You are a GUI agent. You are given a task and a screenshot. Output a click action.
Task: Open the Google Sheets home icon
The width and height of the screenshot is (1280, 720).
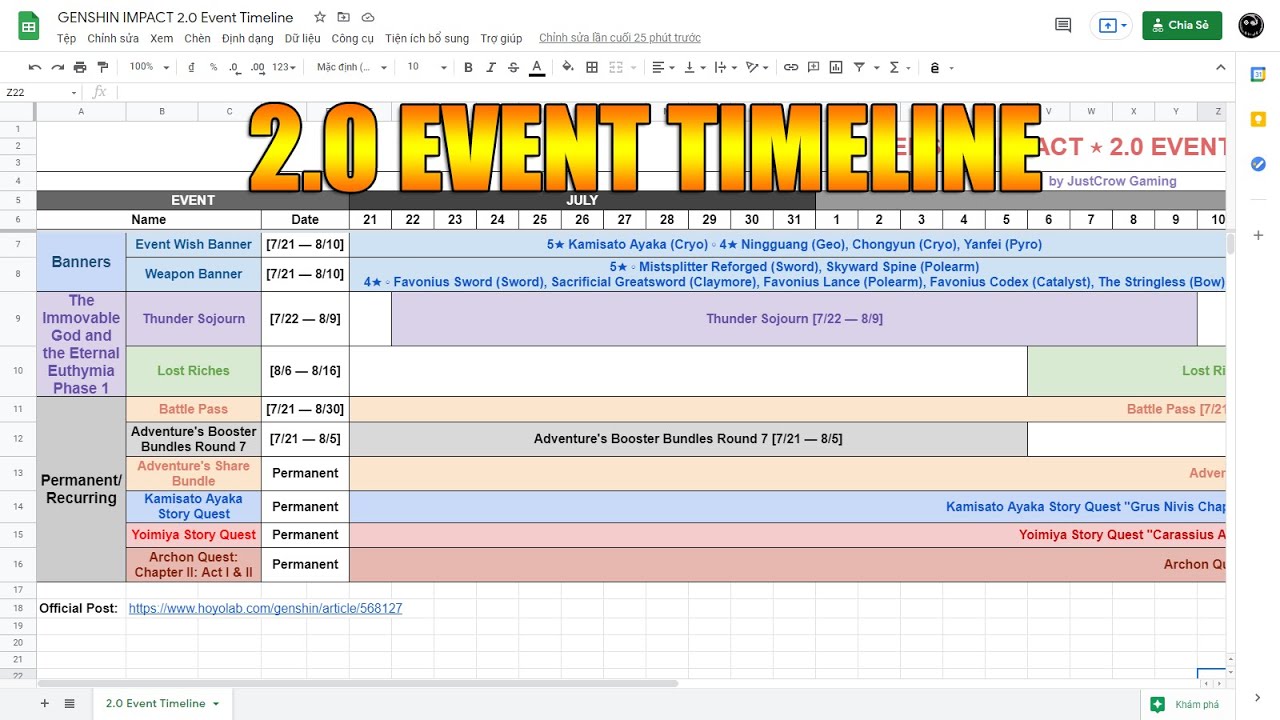coord(28,26)
